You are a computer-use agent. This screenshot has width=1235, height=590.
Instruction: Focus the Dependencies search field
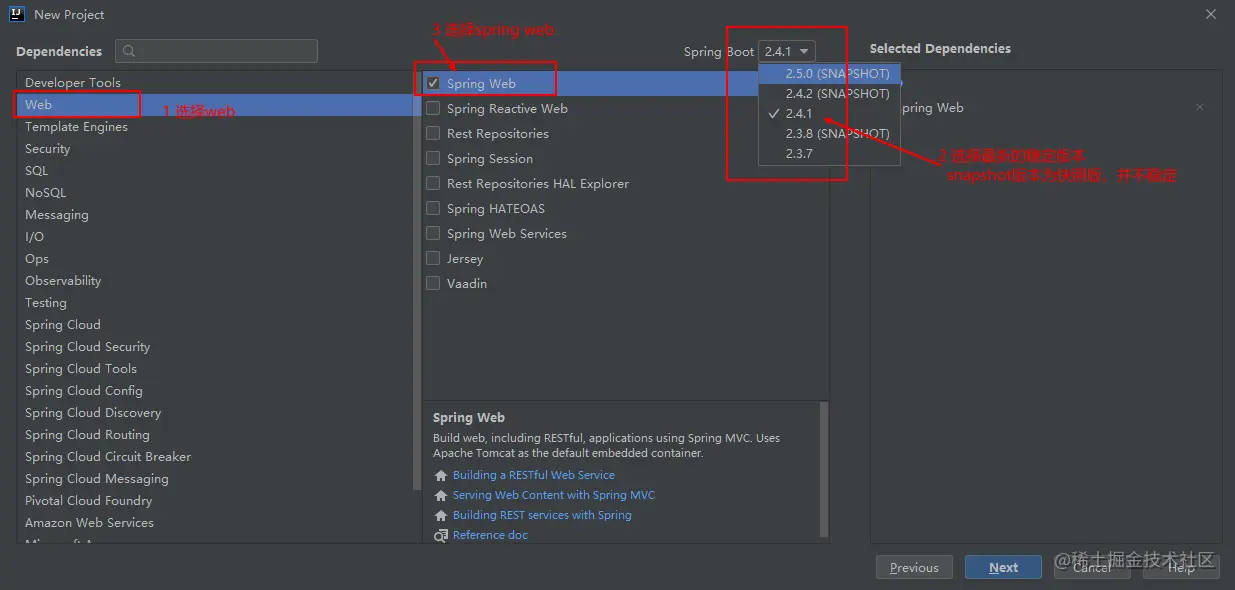click(216, 51)
